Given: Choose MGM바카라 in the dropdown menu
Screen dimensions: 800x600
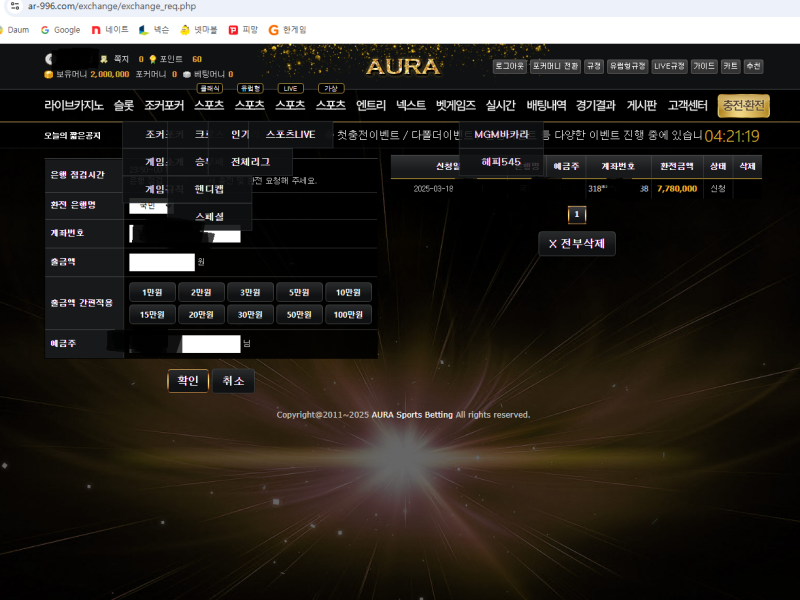Looking at the screenshot, I should [501, 134].
